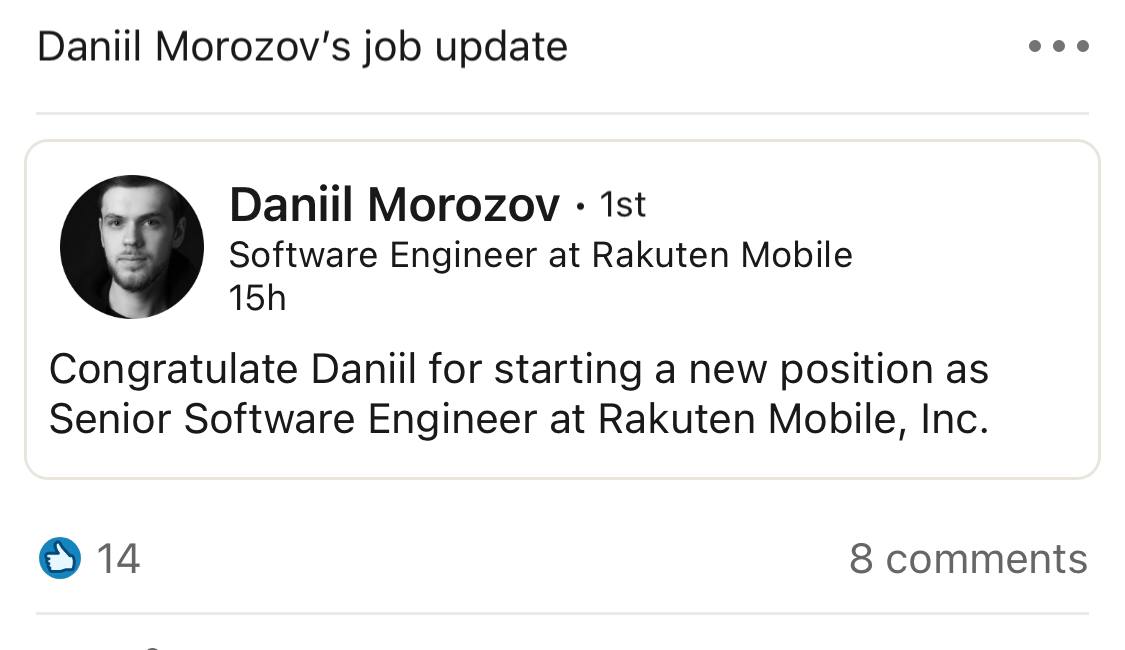Click divider line below reactions row

click(x=562, y=613)
